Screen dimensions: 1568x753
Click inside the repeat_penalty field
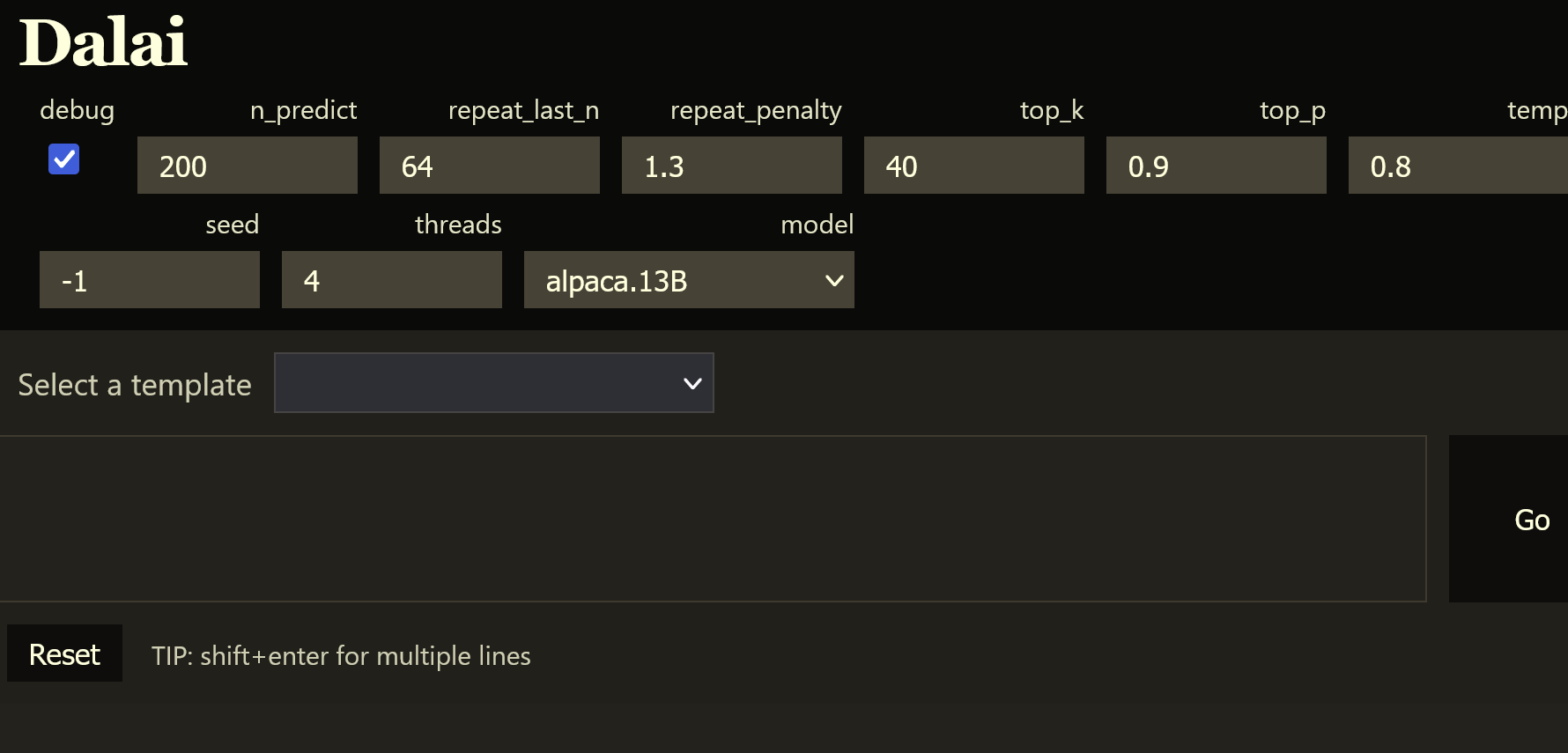[x=731, y=166]
